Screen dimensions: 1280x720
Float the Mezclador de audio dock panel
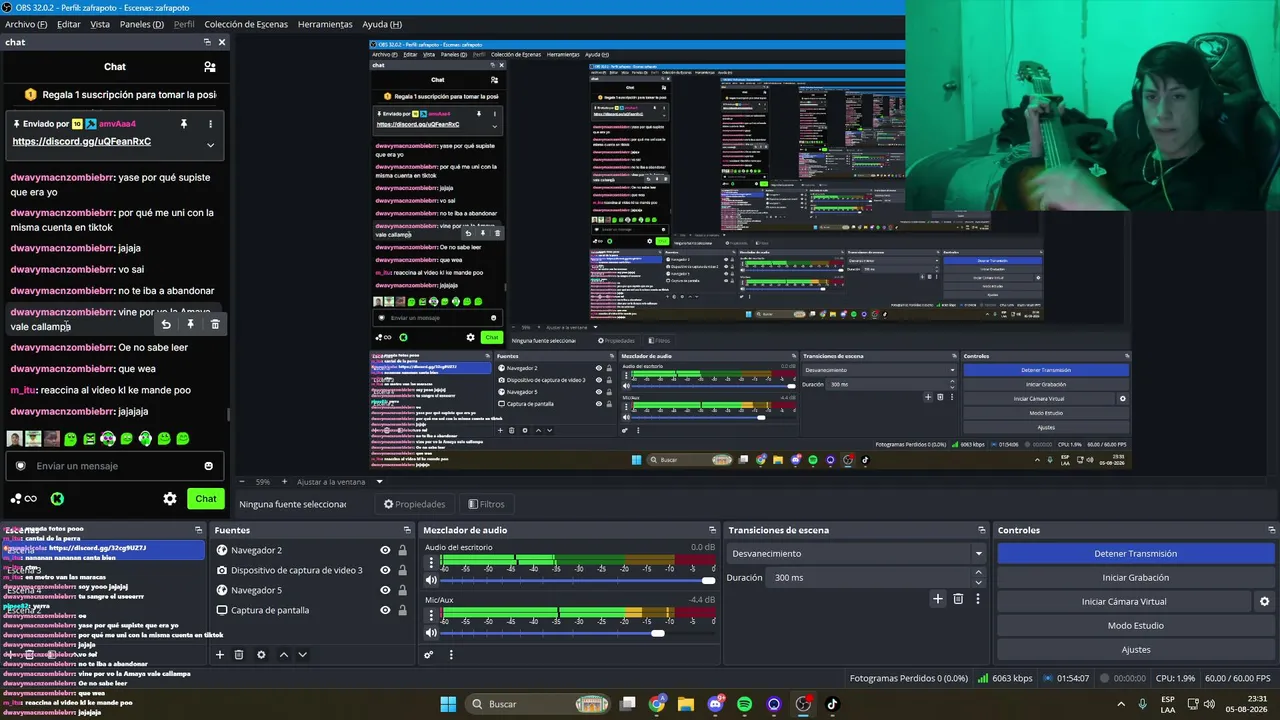point(712,530)
